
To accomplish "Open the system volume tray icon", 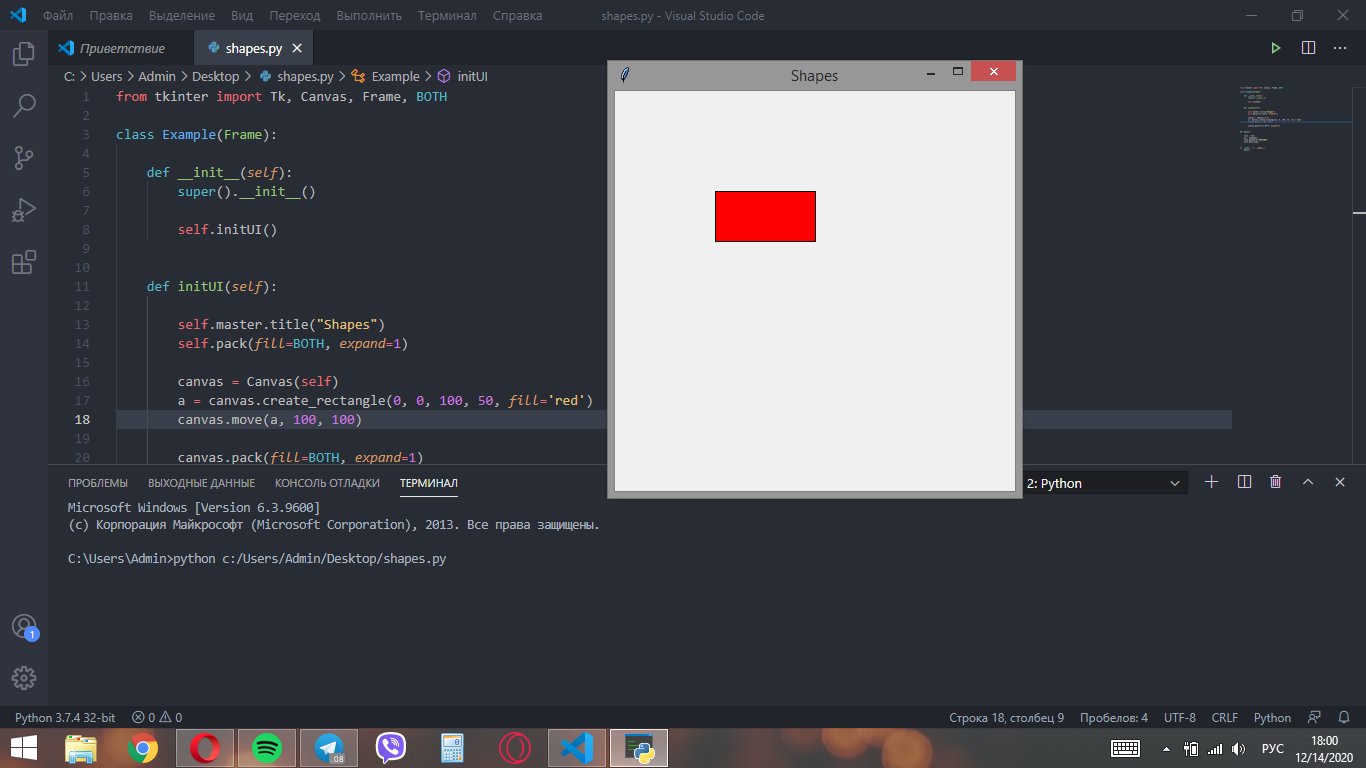I will (x=1238, y=748).
